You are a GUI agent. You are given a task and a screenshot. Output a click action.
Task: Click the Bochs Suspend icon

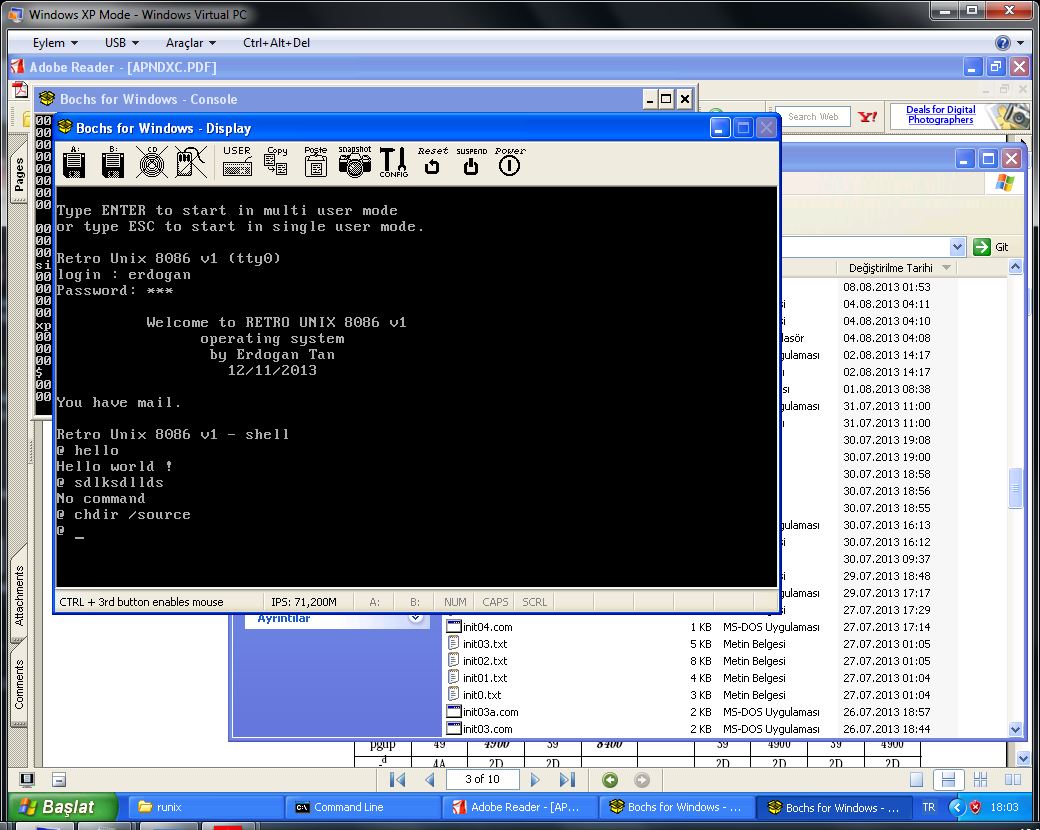471,161
